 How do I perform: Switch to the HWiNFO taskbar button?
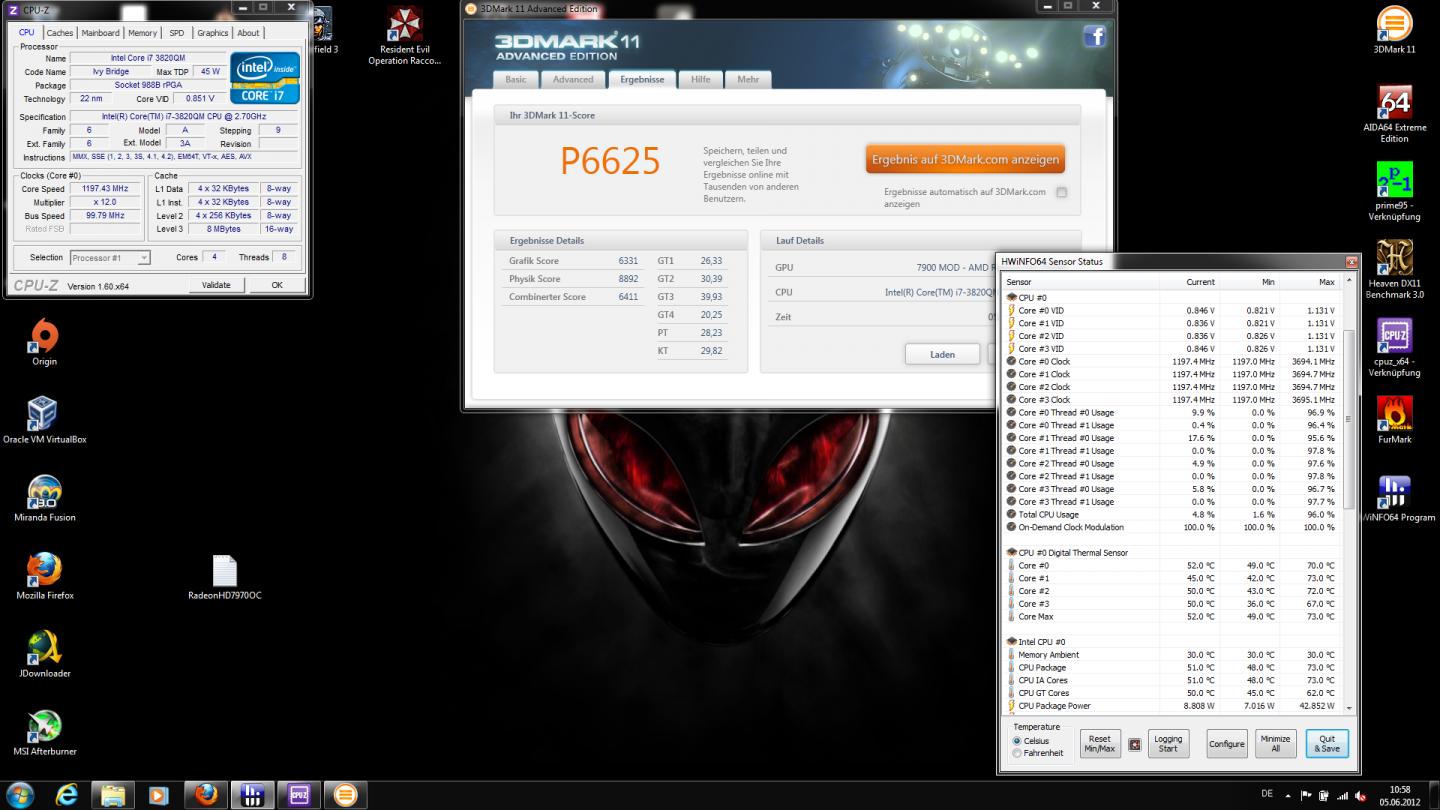[x=252, y=795]
